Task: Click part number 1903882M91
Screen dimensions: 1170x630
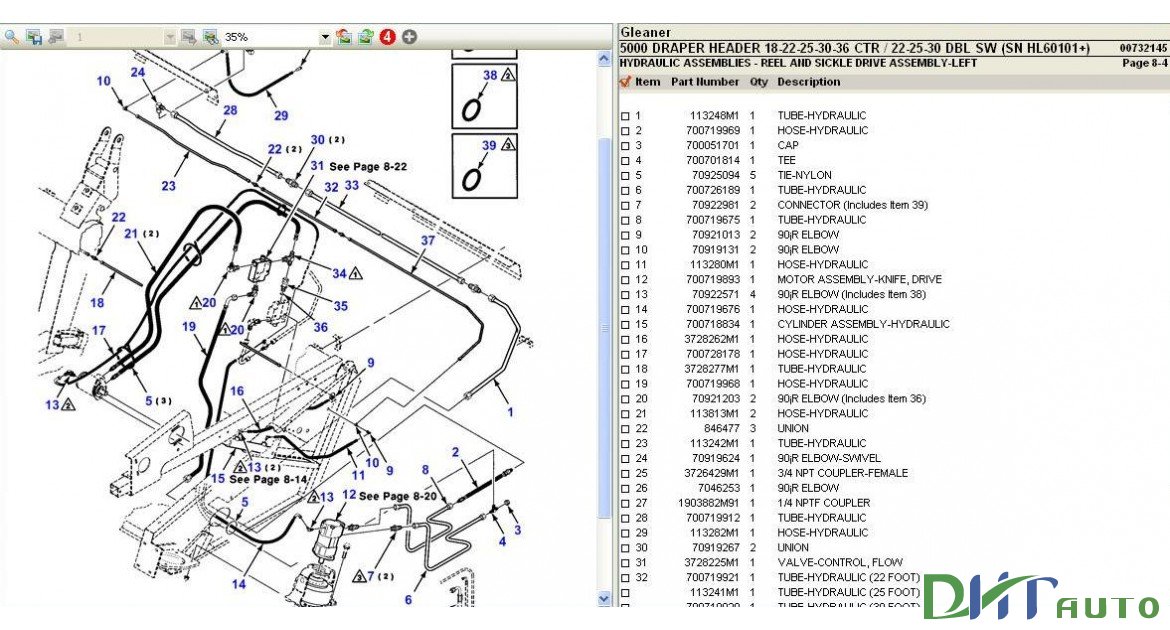Action: (708, 503)
